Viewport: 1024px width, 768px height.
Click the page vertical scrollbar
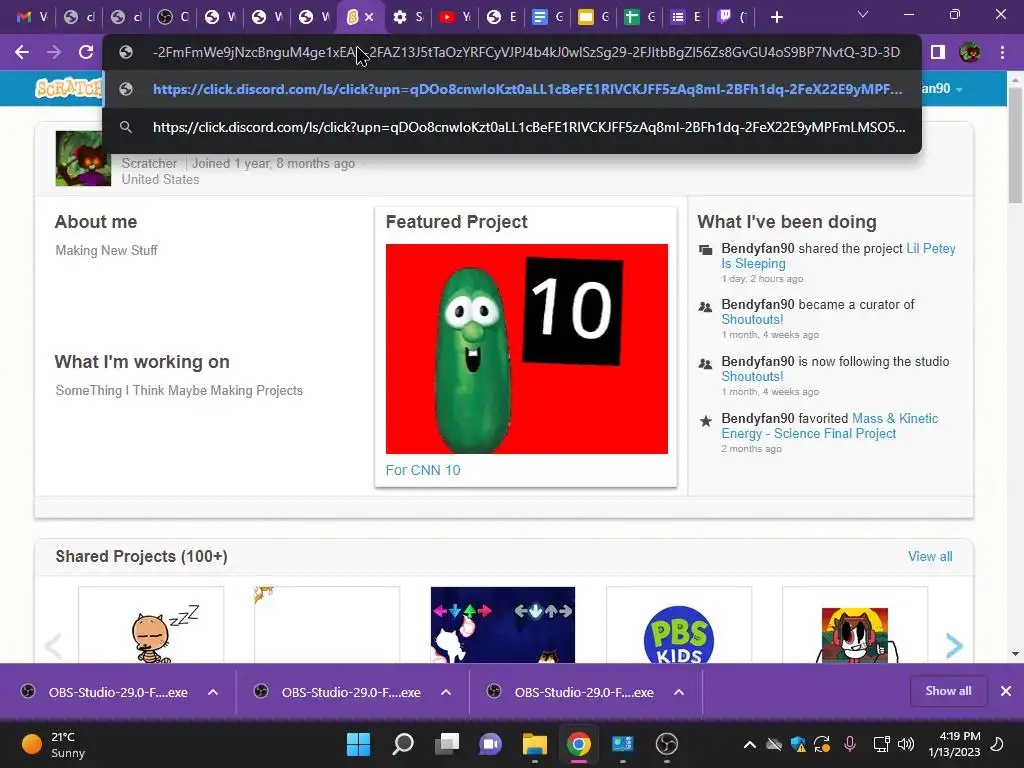[1015, 147]
